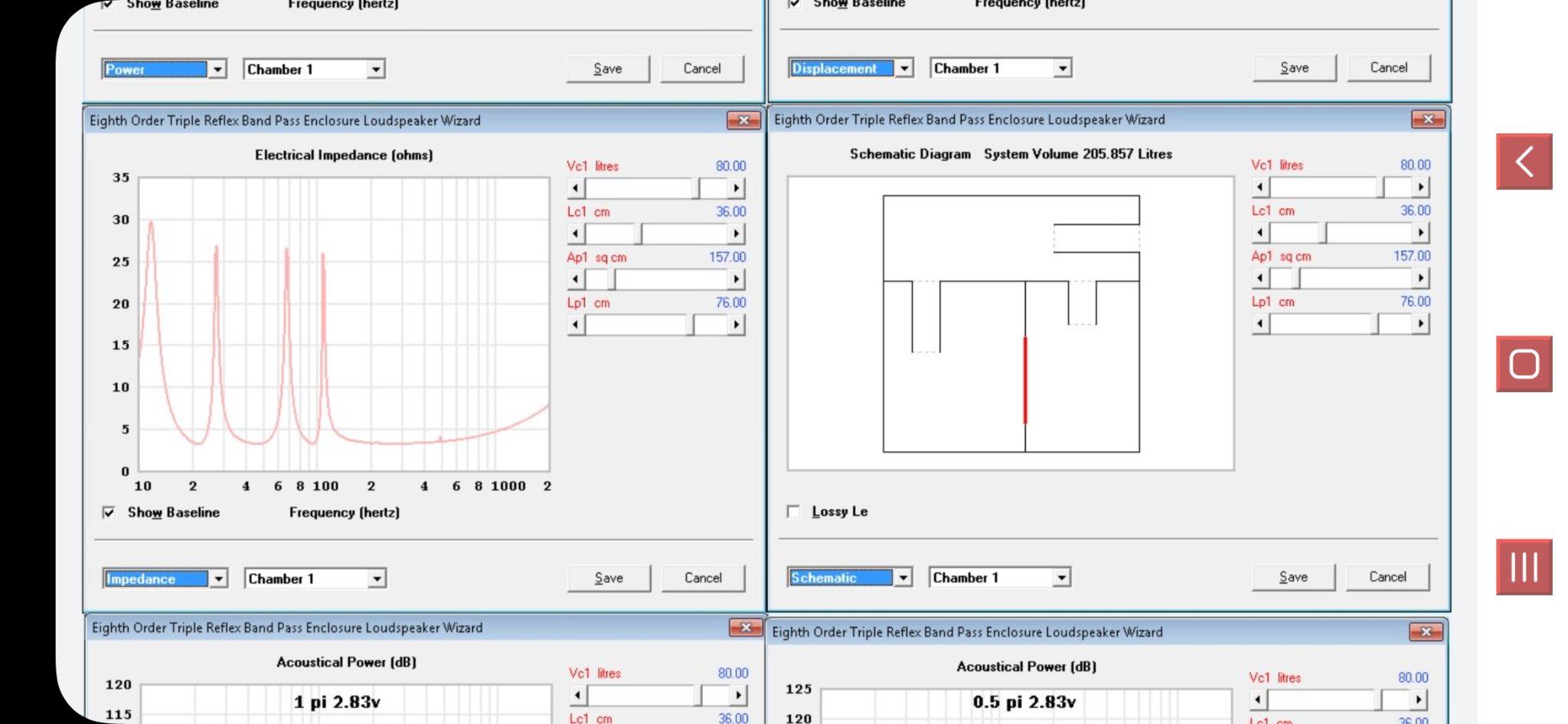1568x724 pixels.
Task: Close the Schematic Diagram wizard window
Action: pos(1428,120)
